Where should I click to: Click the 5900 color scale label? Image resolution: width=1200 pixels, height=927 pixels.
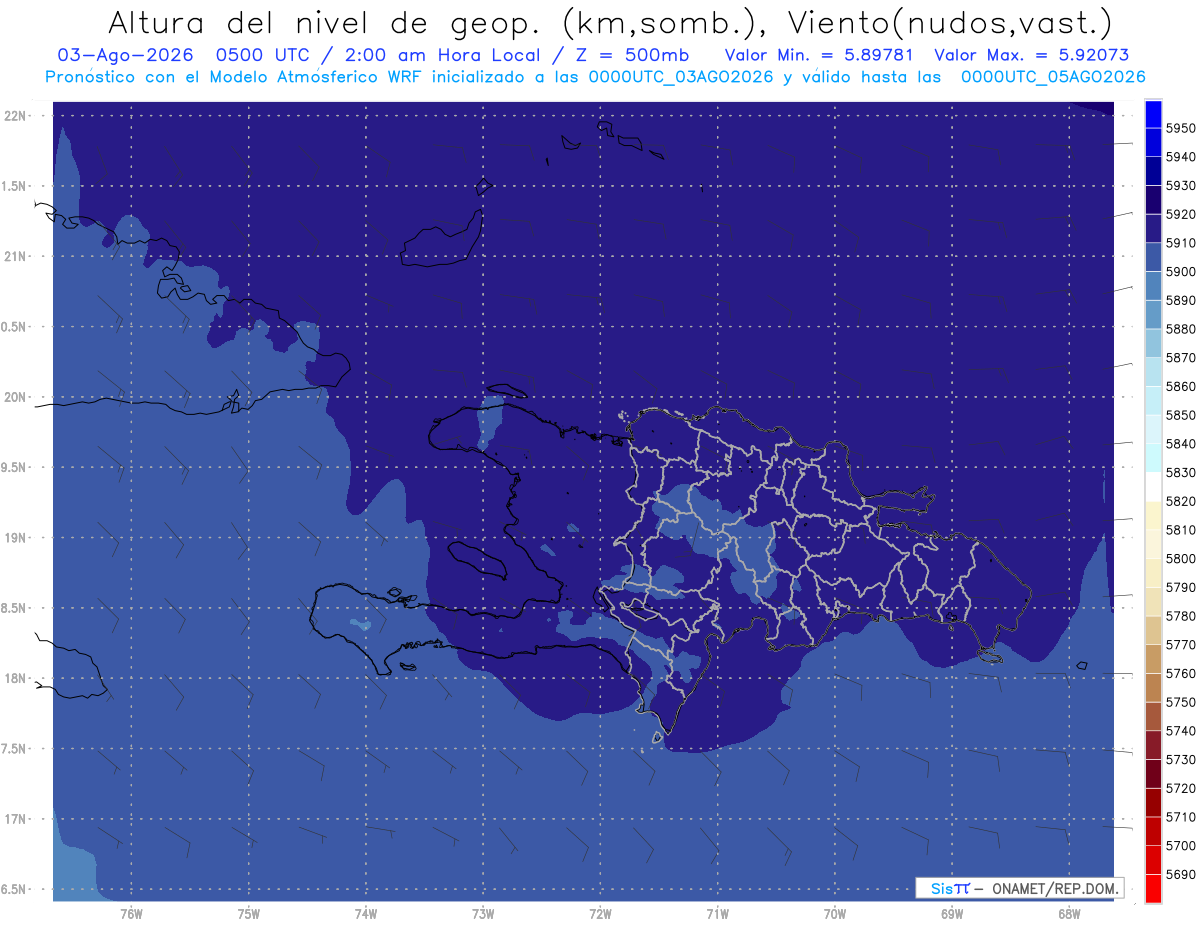pos(1180,272)
